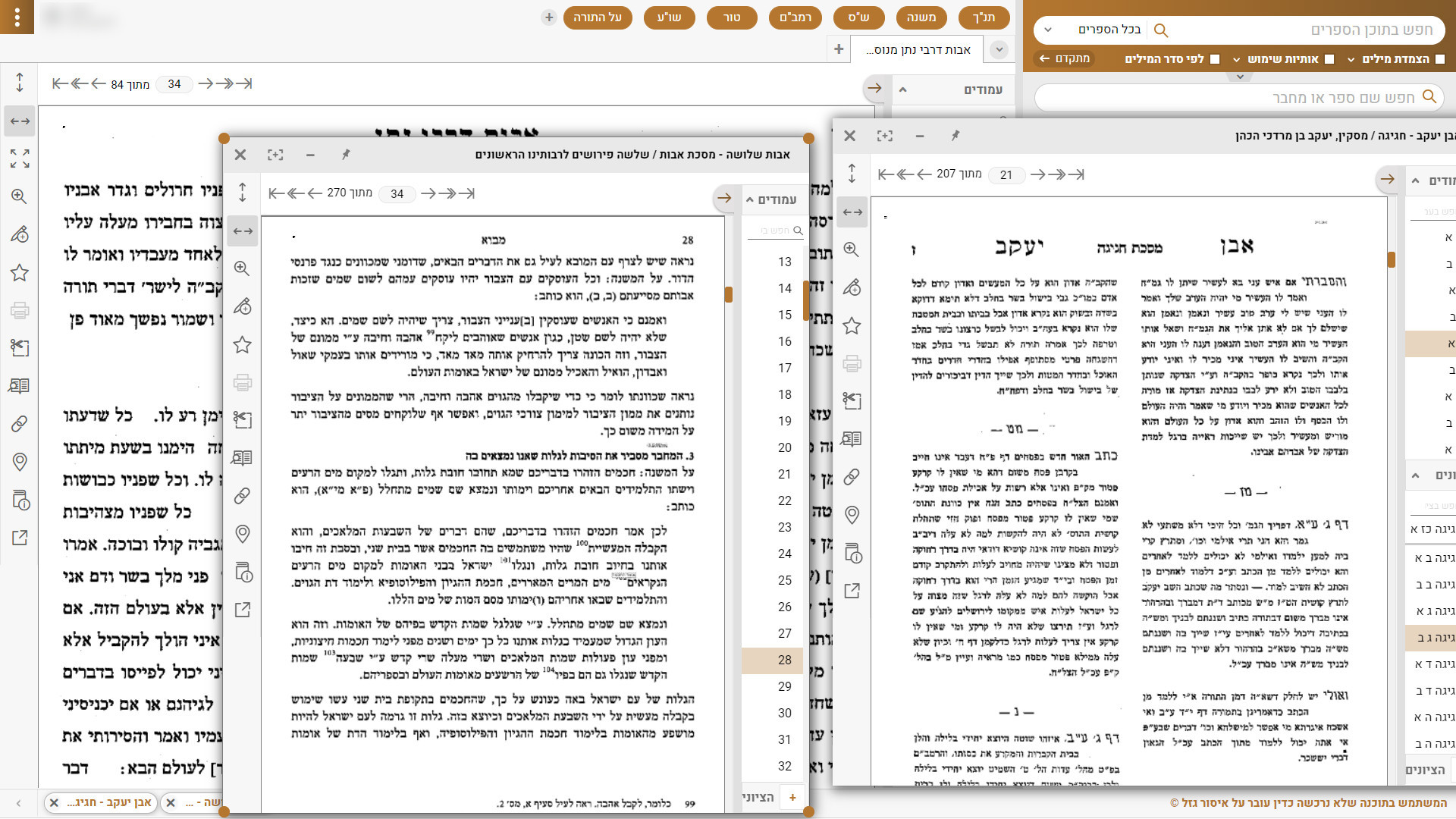The image size is (1456, 819).
Task: Expand the chevron under the search options
Action: (1240, 77)
